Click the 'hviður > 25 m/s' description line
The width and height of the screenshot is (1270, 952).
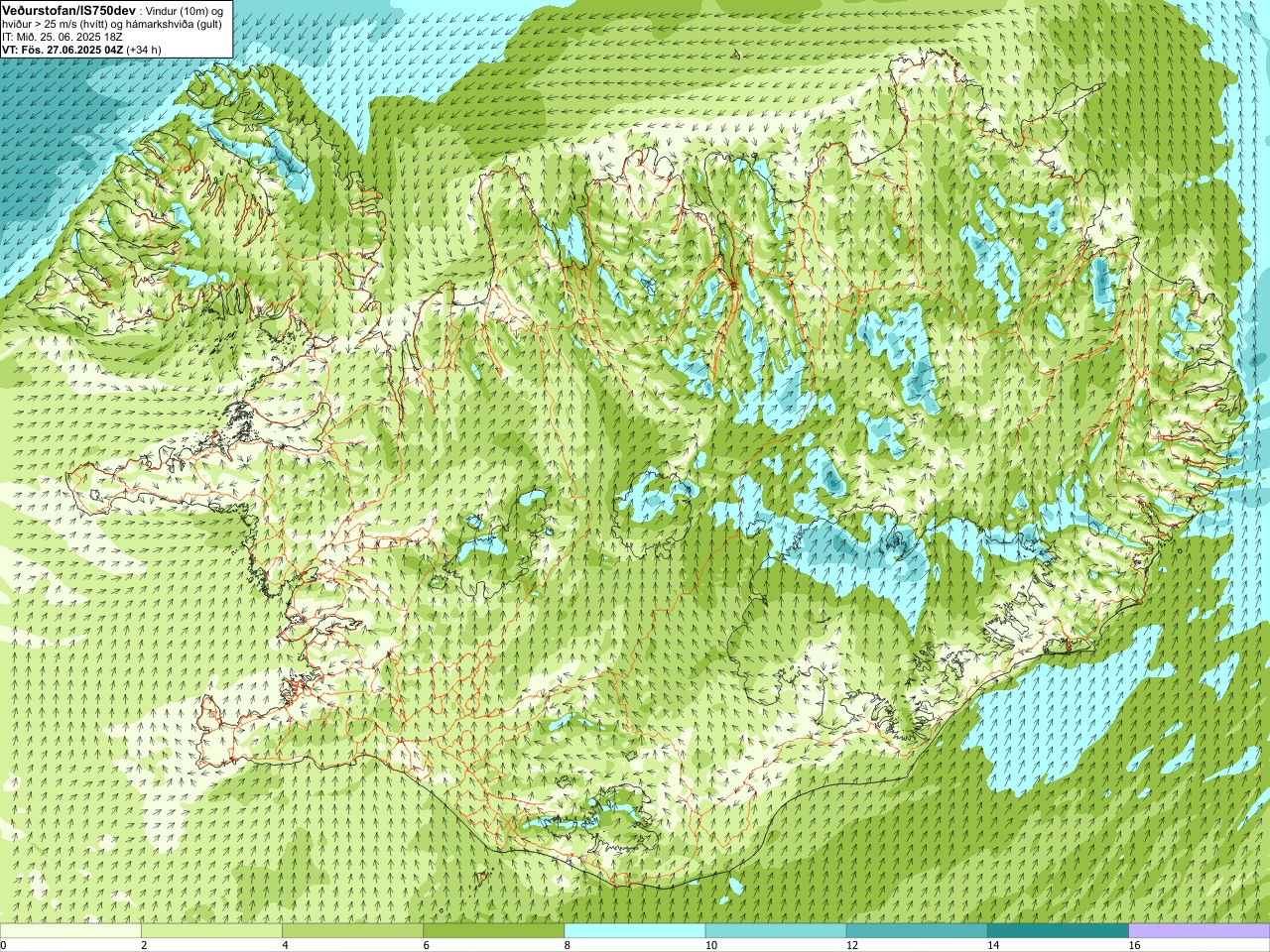coord(112,23)
